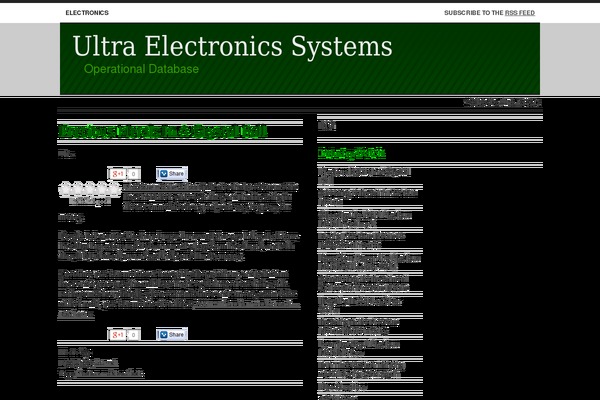Click the Share button after post body

pos(172,335)
